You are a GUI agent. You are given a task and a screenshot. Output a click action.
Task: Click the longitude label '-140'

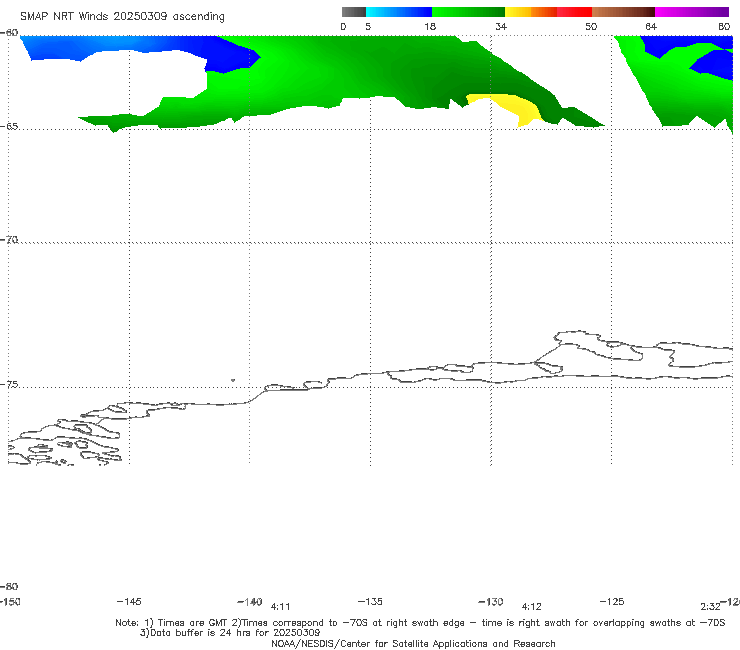pyautogui.click(x=250, y=602)
